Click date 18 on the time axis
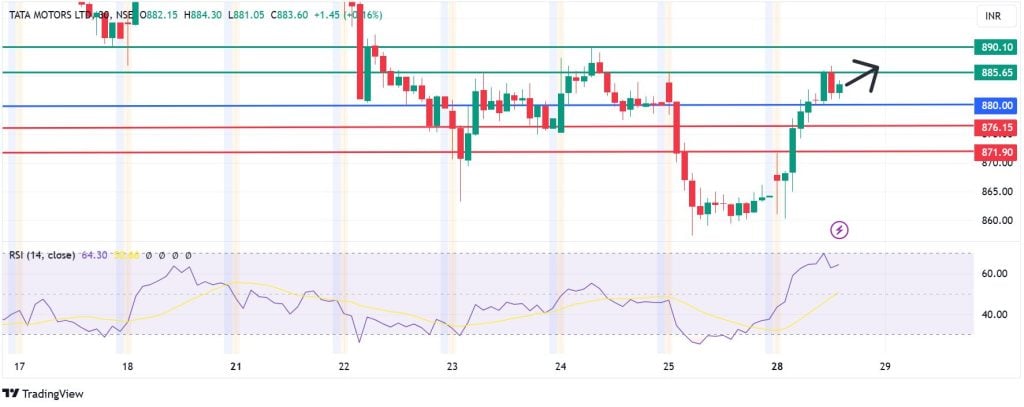This screenshot has height=407, width=1024. (x=127, y=366)
